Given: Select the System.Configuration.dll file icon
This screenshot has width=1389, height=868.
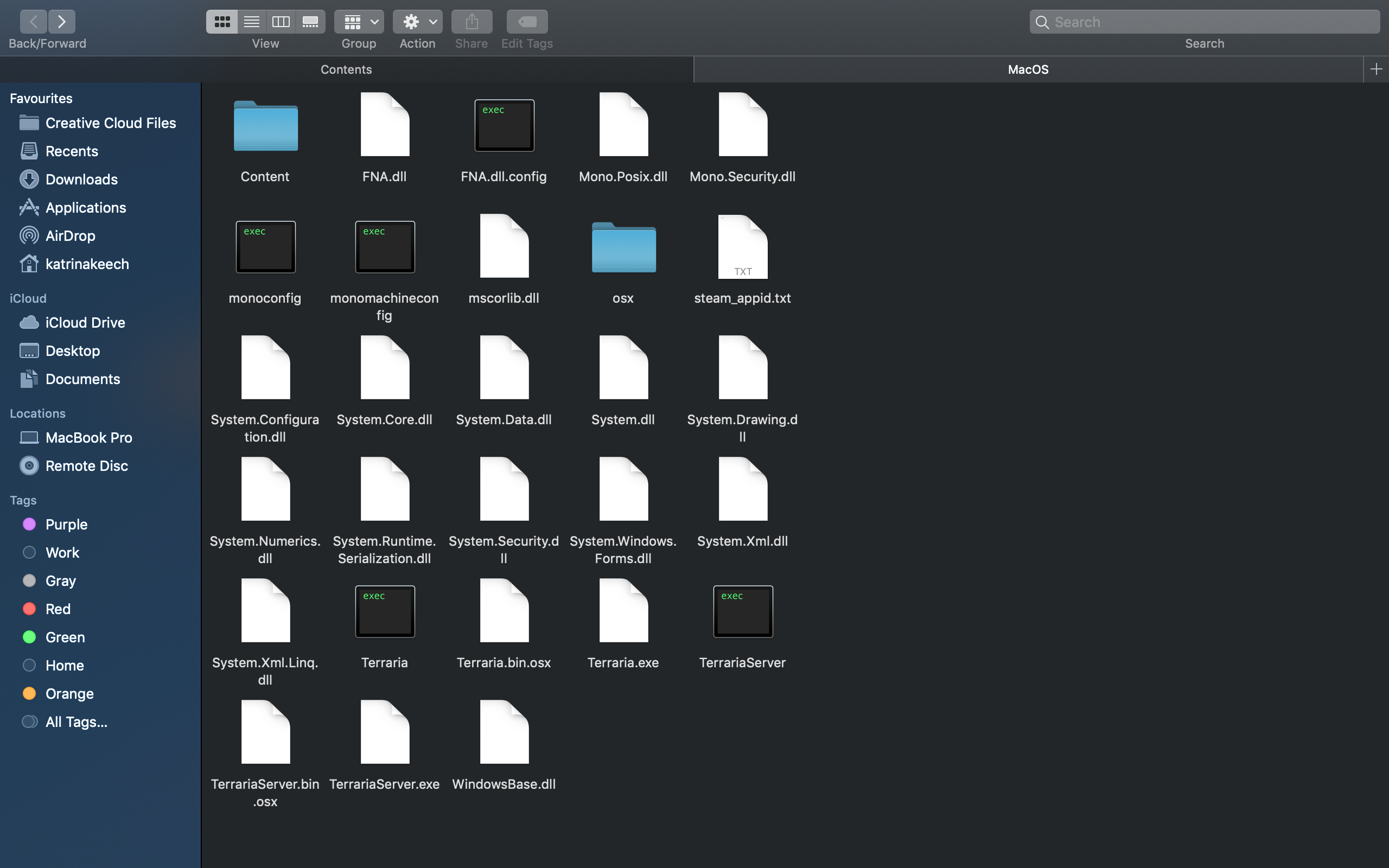Looking at the screenshot, I should tap(266, 367).
